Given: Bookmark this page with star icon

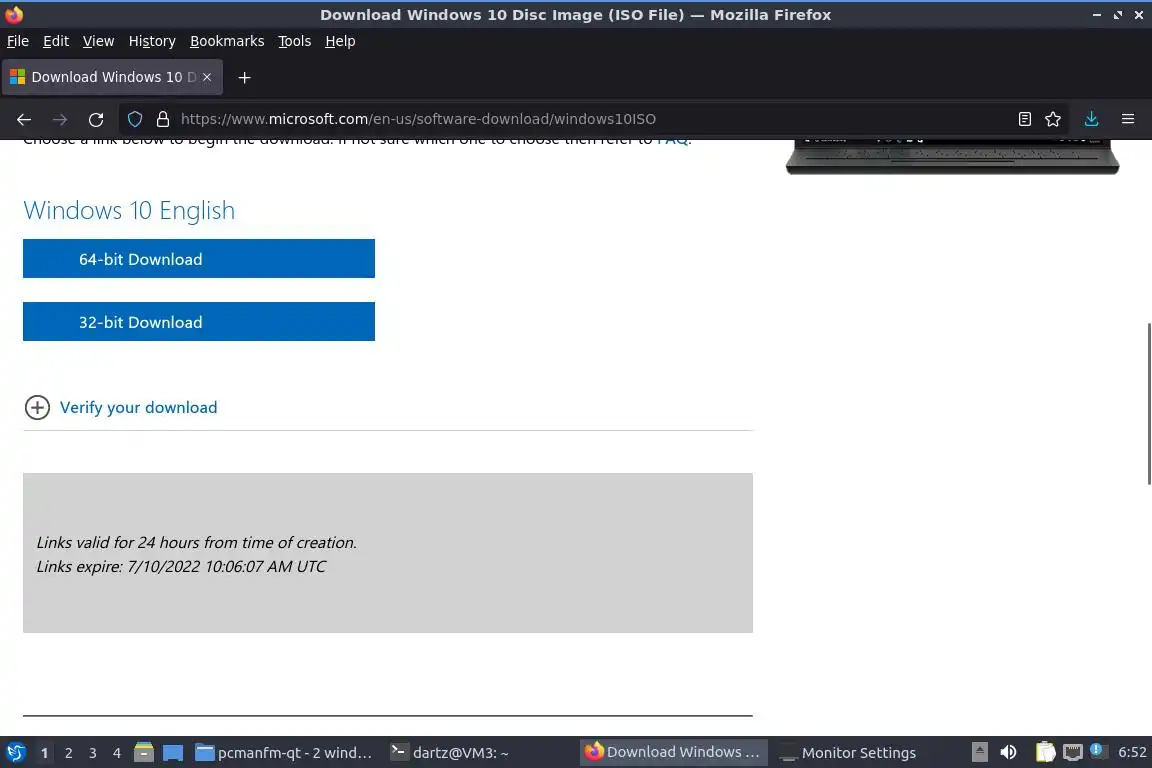Looking at the screenshot, I should [1053, 119].
